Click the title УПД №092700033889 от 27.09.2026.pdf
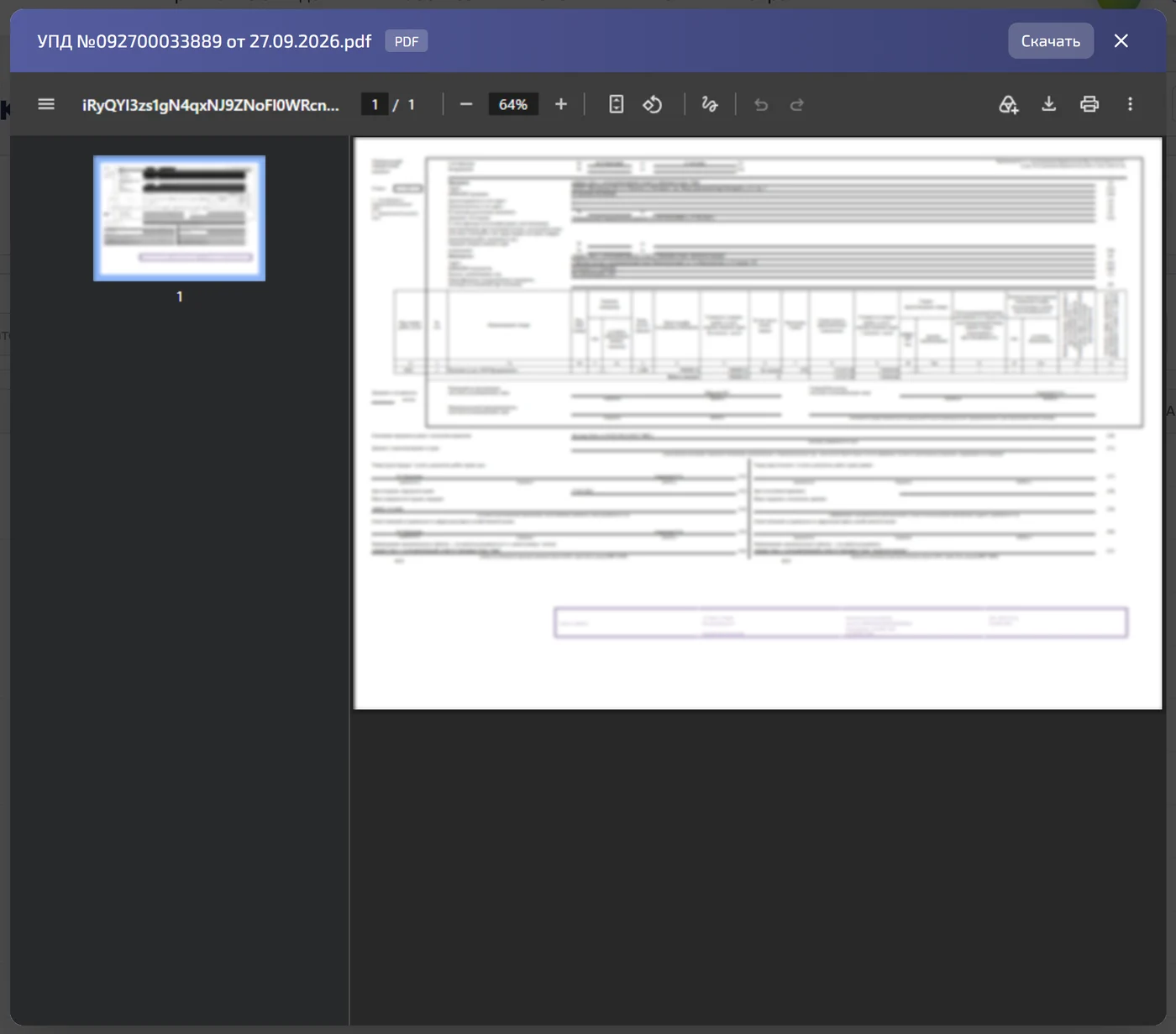 [x=204, y=41]
